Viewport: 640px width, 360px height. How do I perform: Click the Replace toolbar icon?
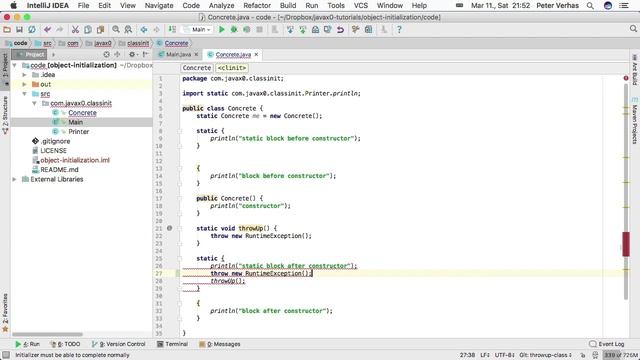pos(128,29)
